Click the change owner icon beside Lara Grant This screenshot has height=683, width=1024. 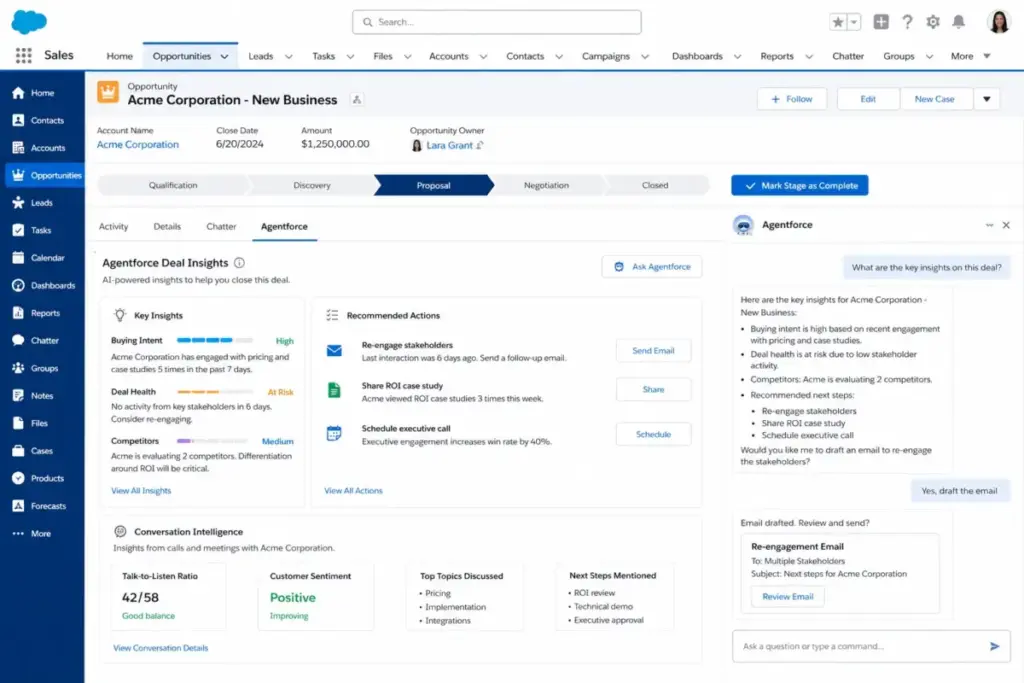[480, 145]
